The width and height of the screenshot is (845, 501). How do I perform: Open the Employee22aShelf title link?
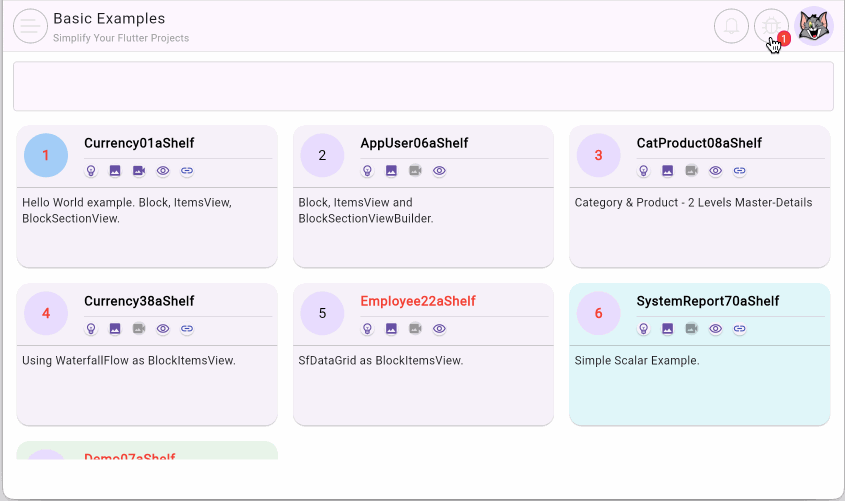click(418, 301)
